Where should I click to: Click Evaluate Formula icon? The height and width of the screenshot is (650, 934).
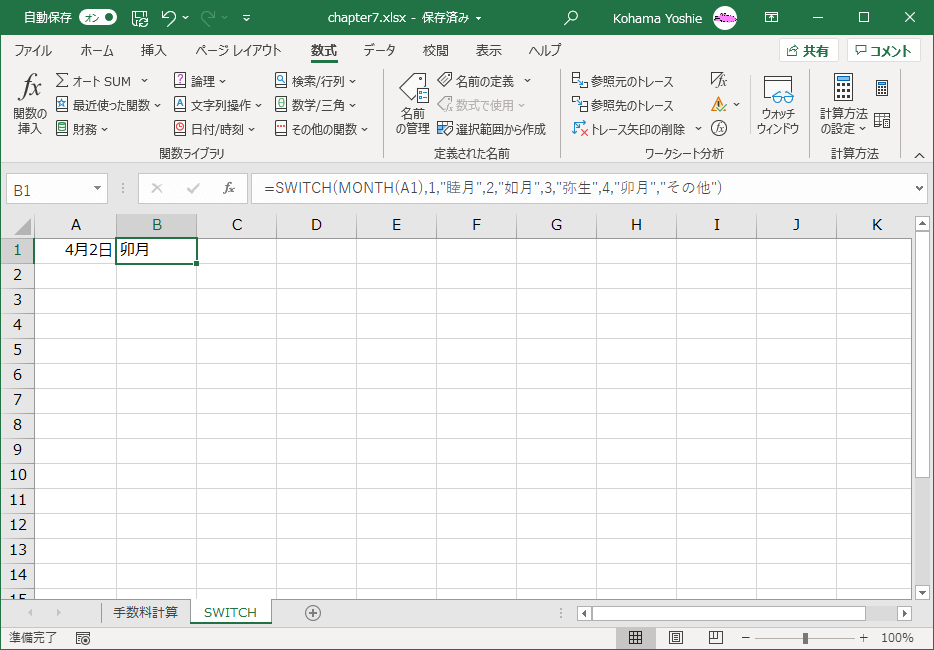719,128
